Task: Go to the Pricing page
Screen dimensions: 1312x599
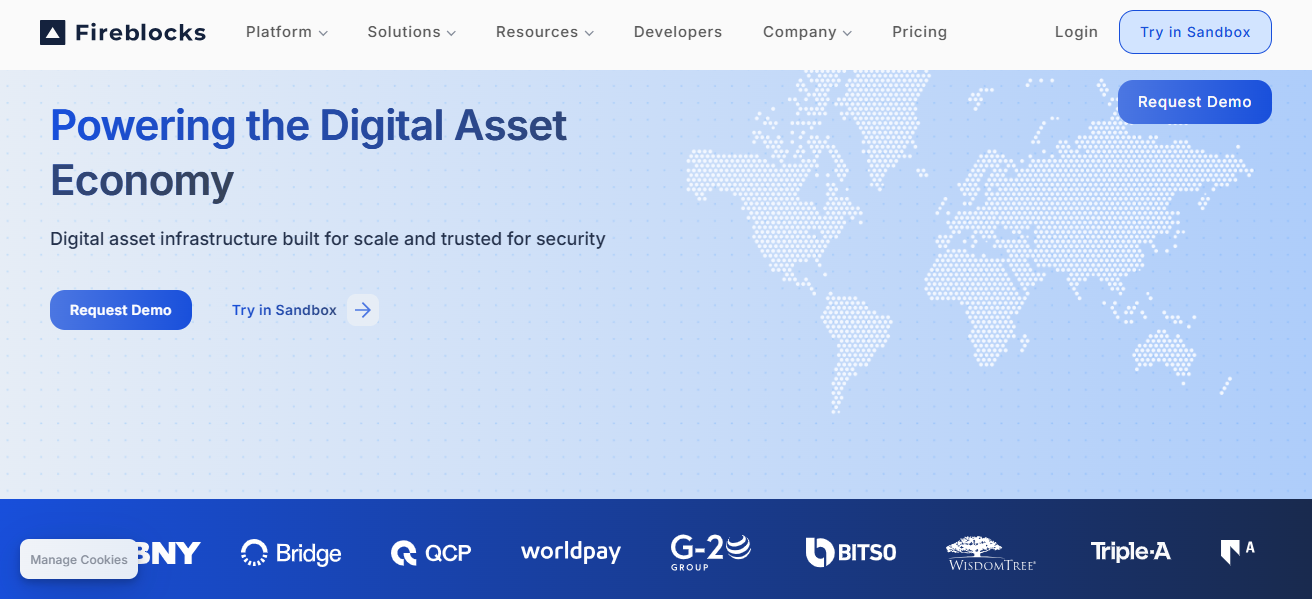Action: point(920,32)
